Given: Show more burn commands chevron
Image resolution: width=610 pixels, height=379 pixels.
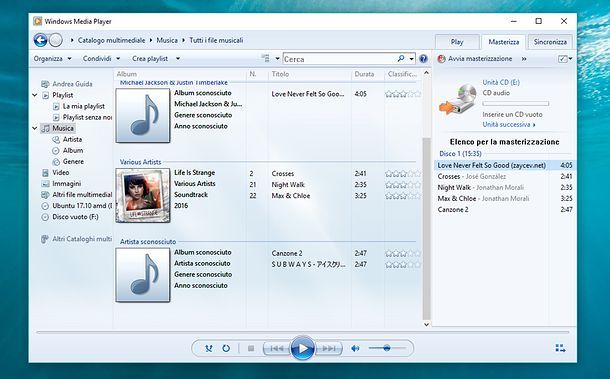Looking at the screenshot, I should click(x=524, y=59).
